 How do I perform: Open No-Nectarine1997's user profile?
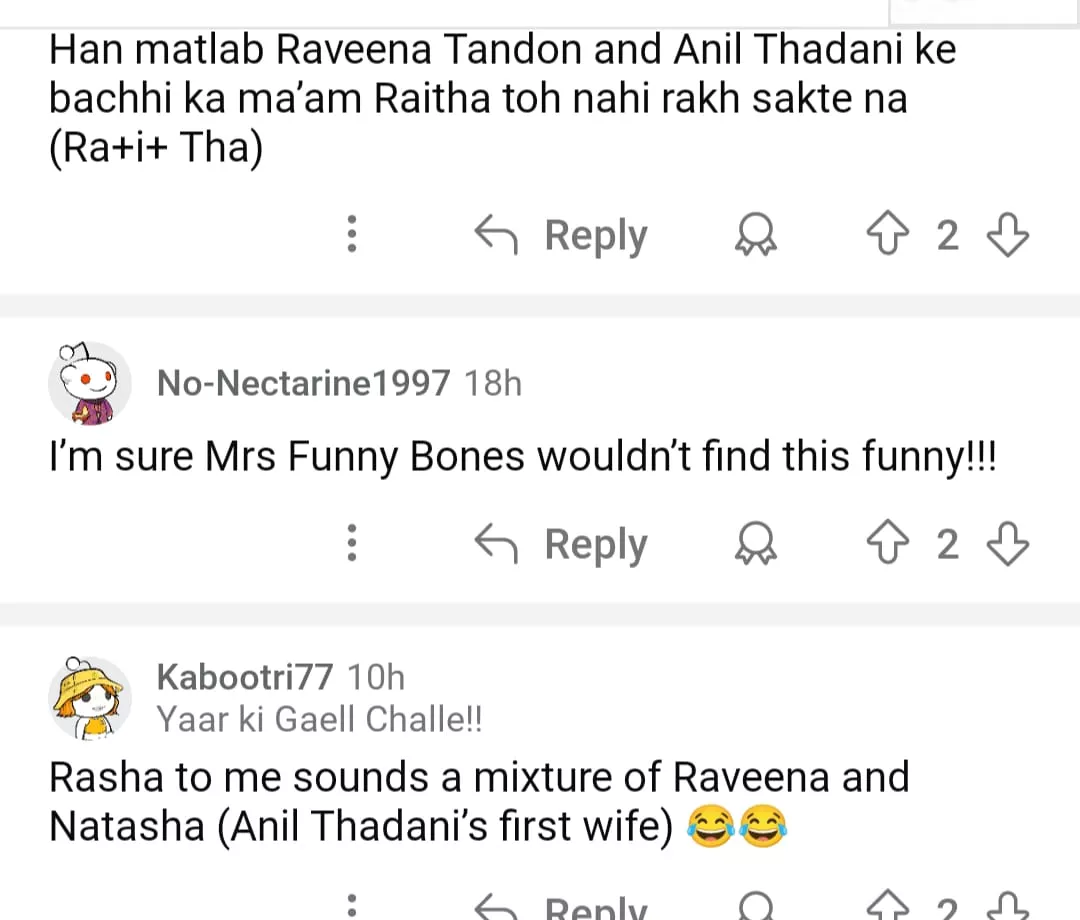coord(303,382)
